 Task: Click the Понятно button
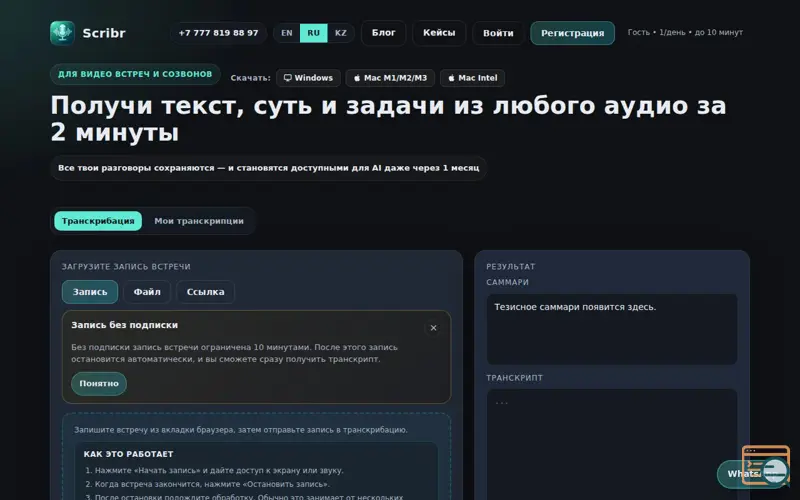click(x=99, y=384)
